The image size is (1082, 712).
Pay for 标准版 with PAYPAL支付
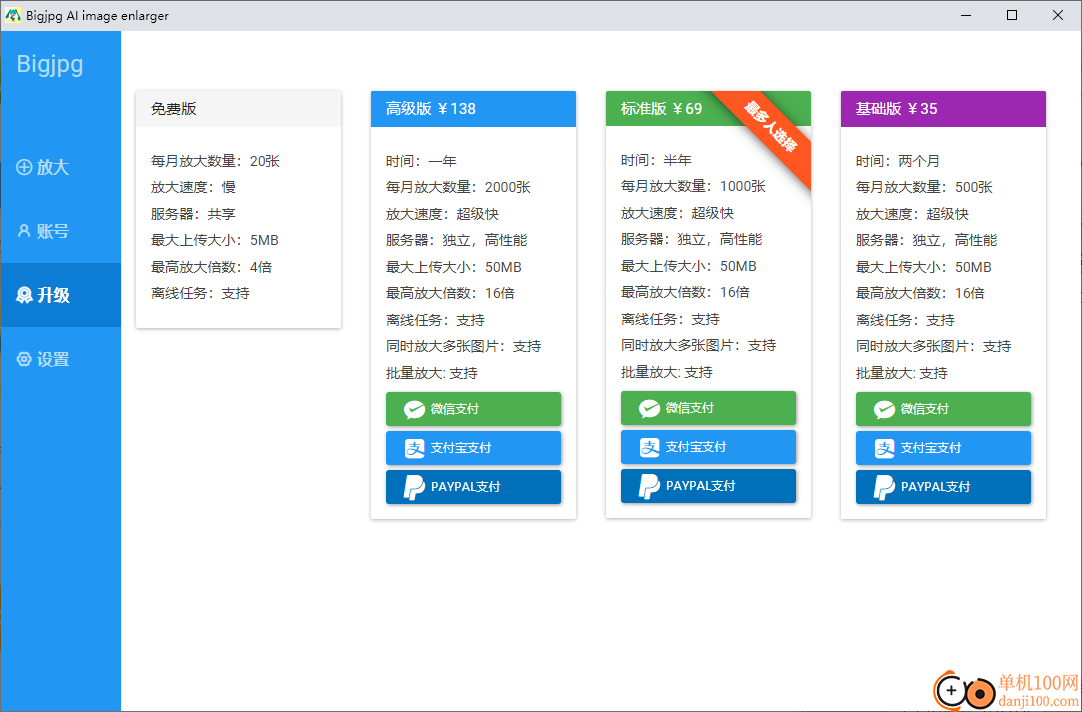pyautogui.click(x=708, y=486)
